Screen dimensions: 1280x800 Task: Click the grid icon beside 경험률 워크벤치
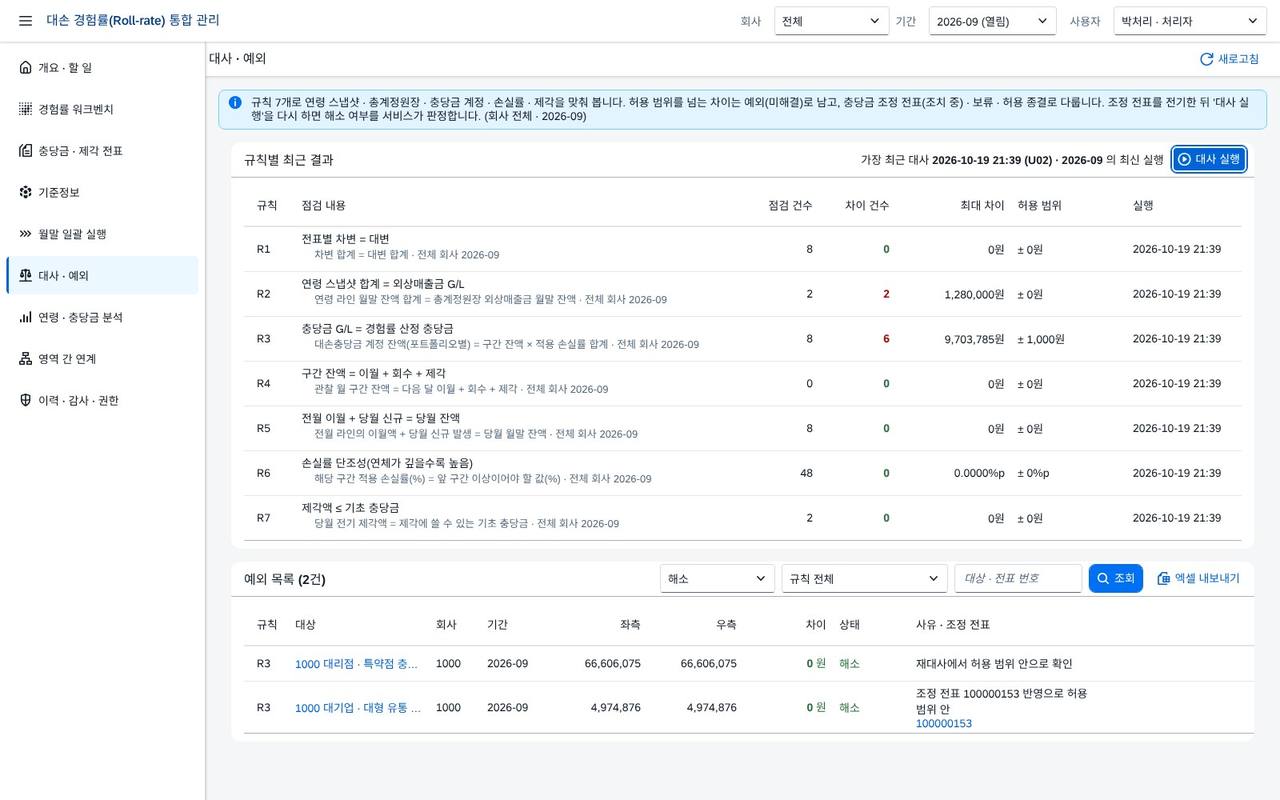25,109
